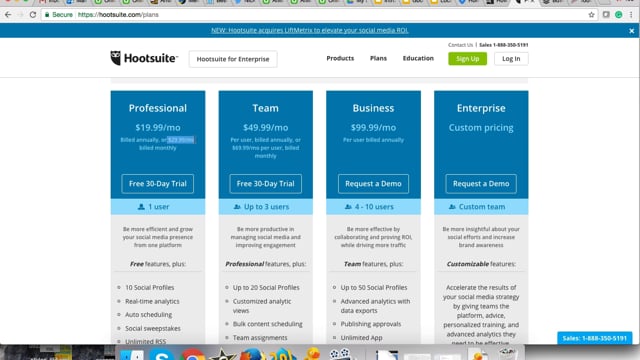This screenshot has height=360, width=640.
Task: Click the green Sign Up button
Action: (467, 59)
